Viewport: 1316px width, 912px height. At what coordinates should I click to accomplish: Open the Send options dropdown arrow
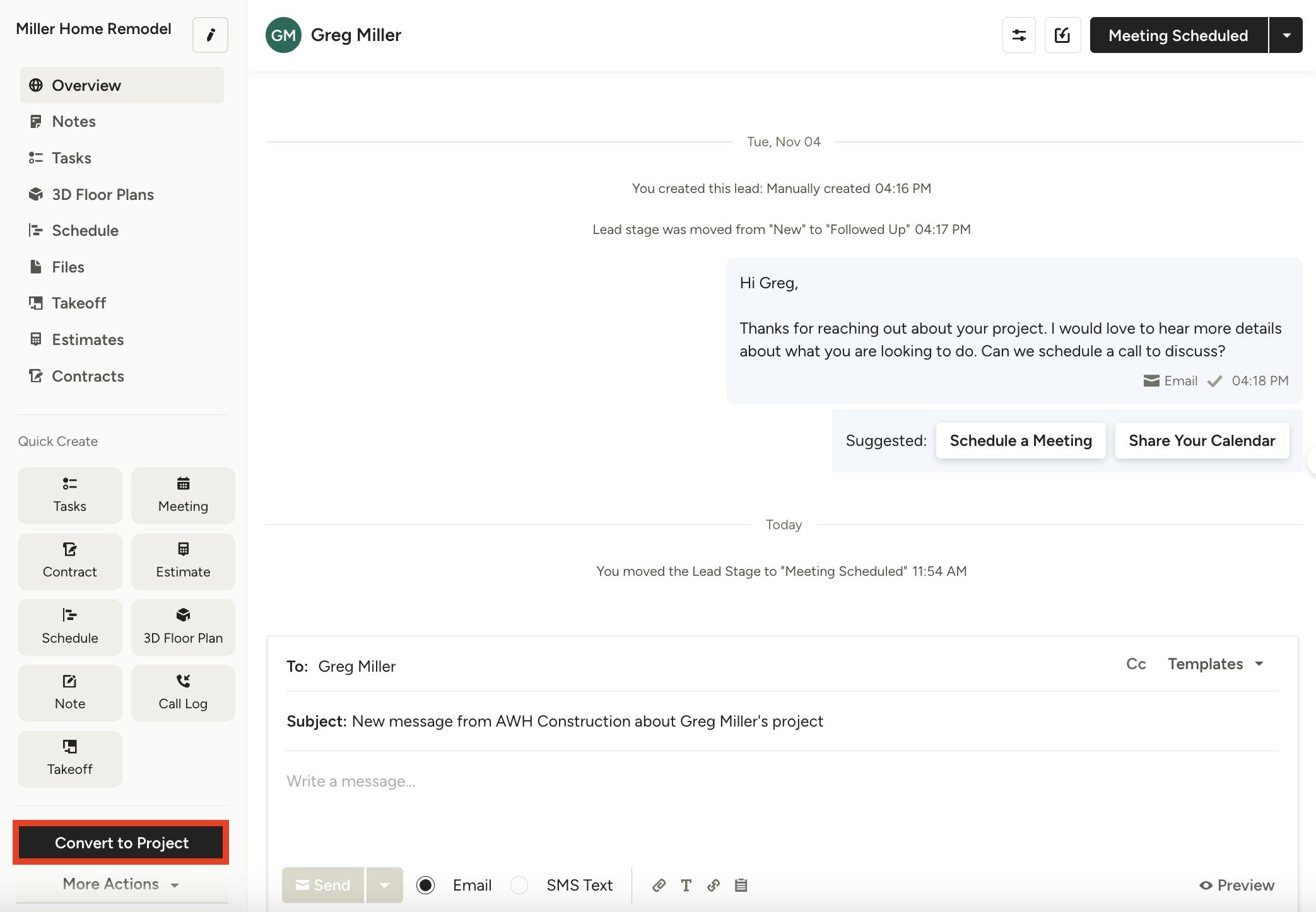[x=384, y=885]
